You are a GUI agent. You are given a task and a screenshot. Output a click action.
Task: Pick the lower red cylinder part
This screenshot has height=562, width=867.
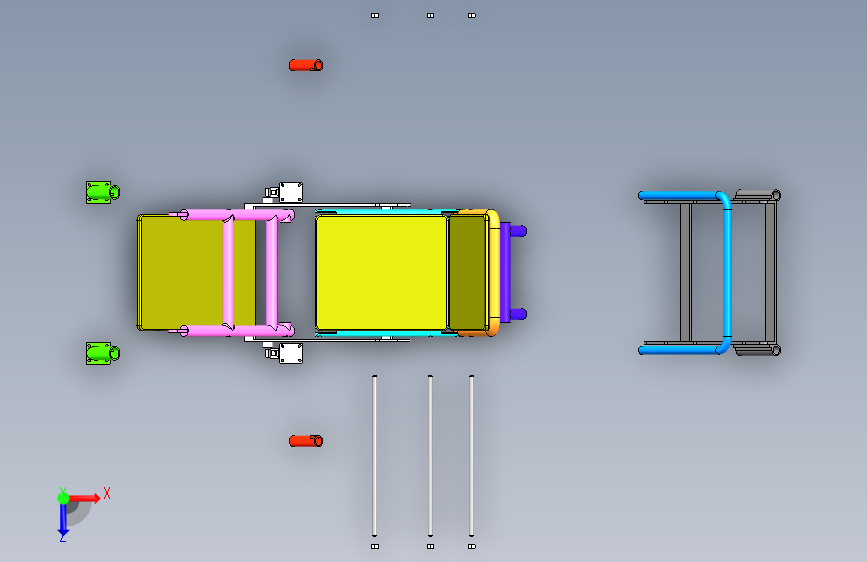(306, 441)
